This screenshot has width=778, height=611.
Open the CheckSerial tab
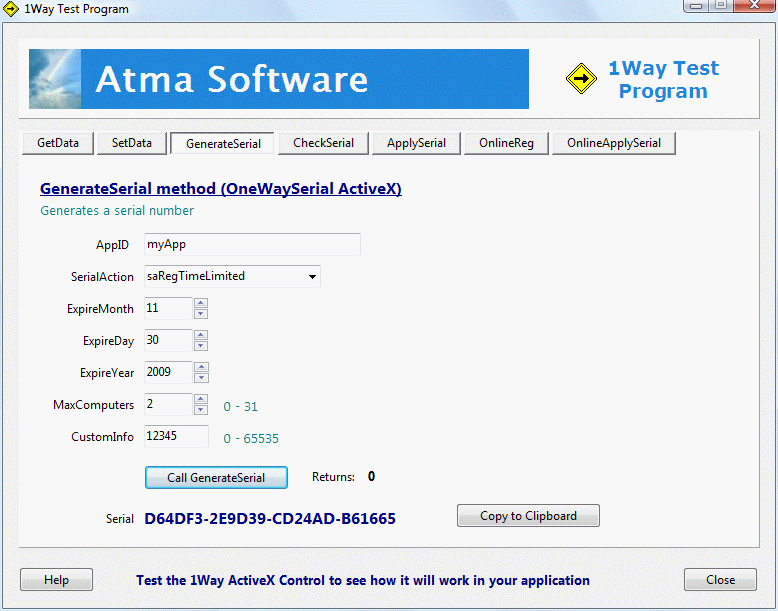point(323,143)
